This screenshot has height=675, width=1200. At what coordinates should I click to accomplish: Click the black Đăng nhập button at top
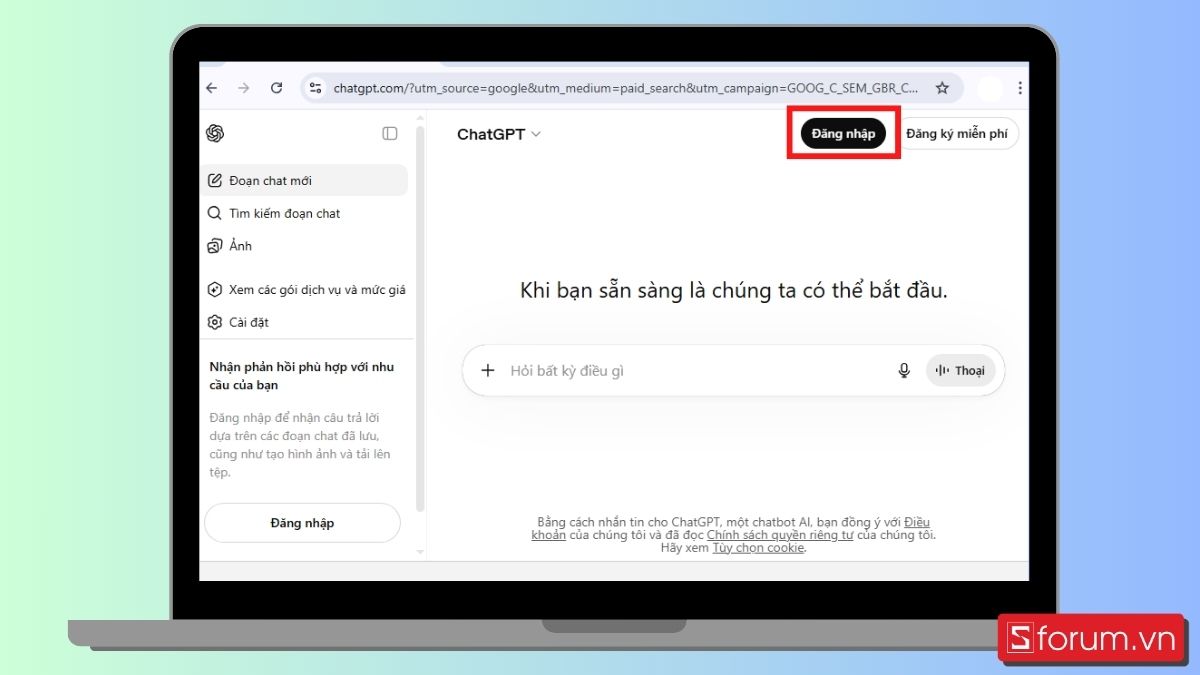pos(843,134)
